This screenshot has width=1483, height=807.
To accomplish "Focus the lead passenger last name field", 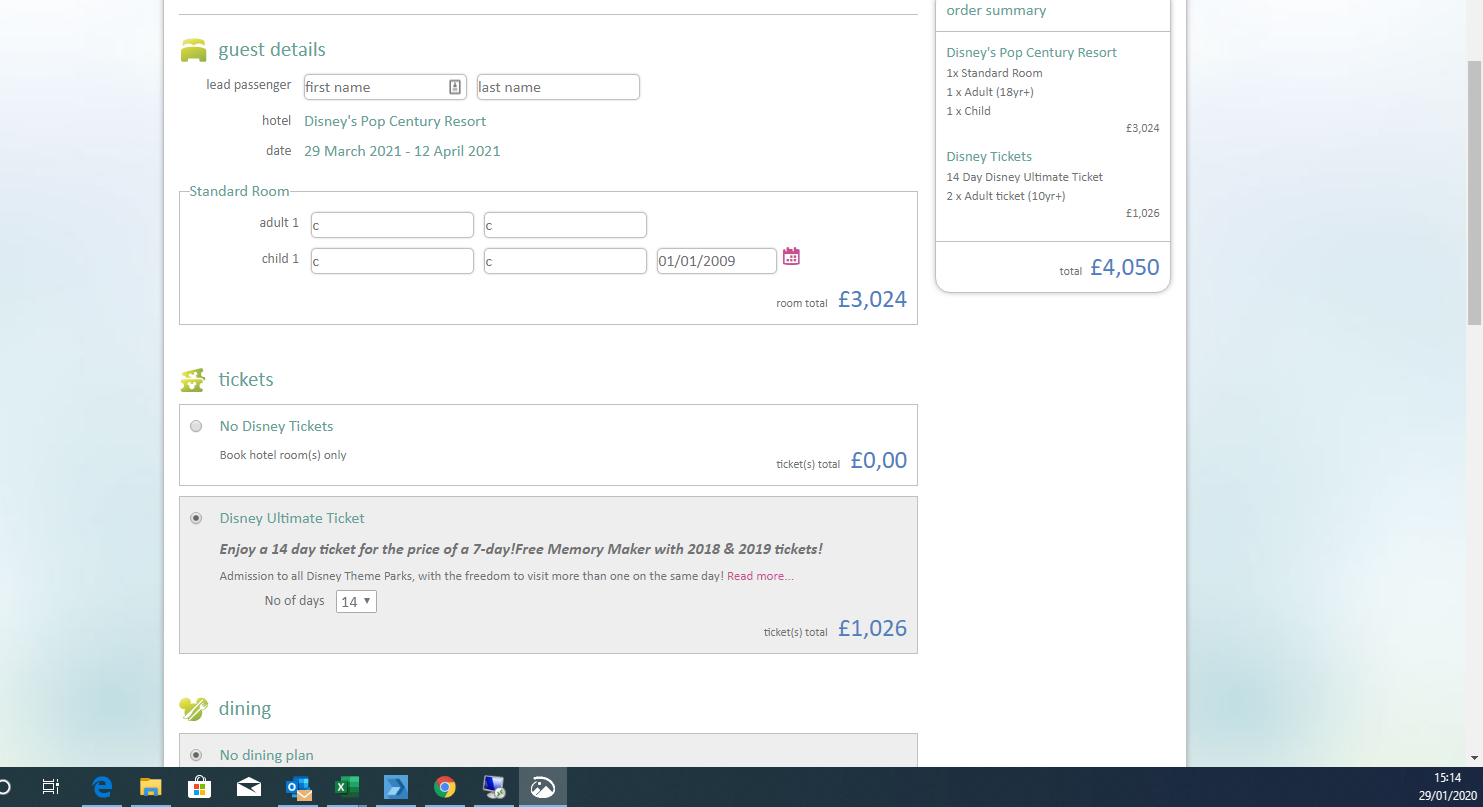I will tap(558, 87).
